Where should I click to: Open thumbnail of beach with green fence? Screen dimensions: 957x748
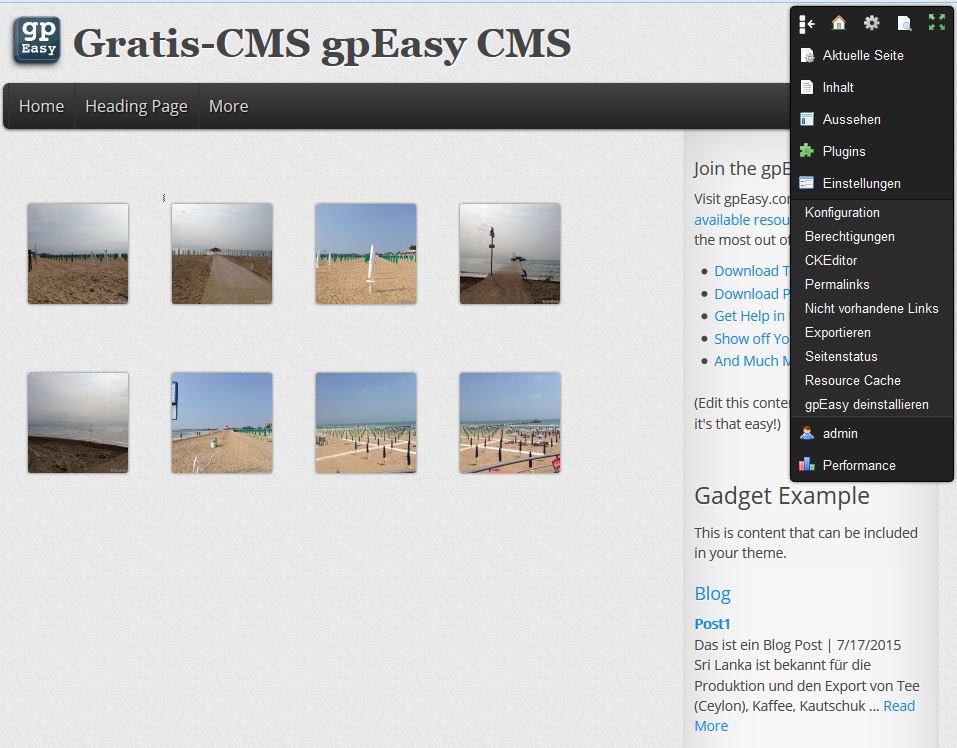(78, 254)
